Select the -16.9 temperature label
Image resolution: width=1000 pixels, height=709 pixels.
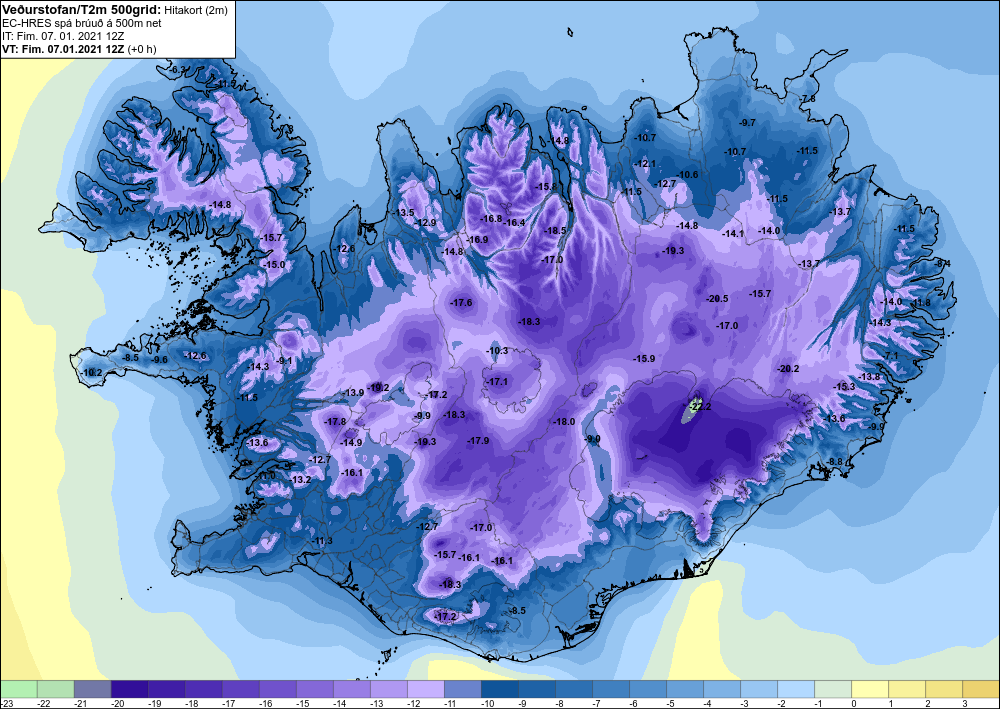tap(478, 240)
